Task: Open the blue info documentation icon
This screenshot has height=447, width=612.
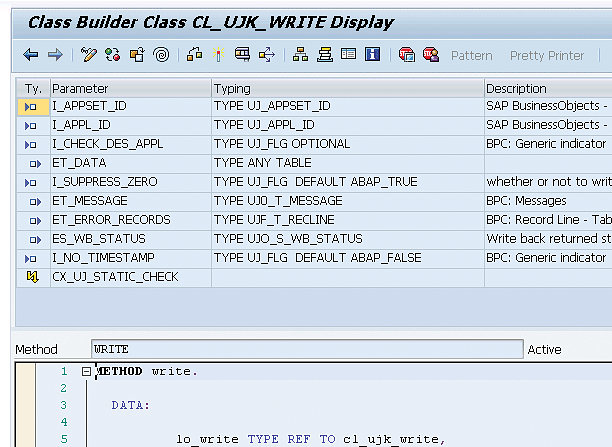Action: (373, 54)
